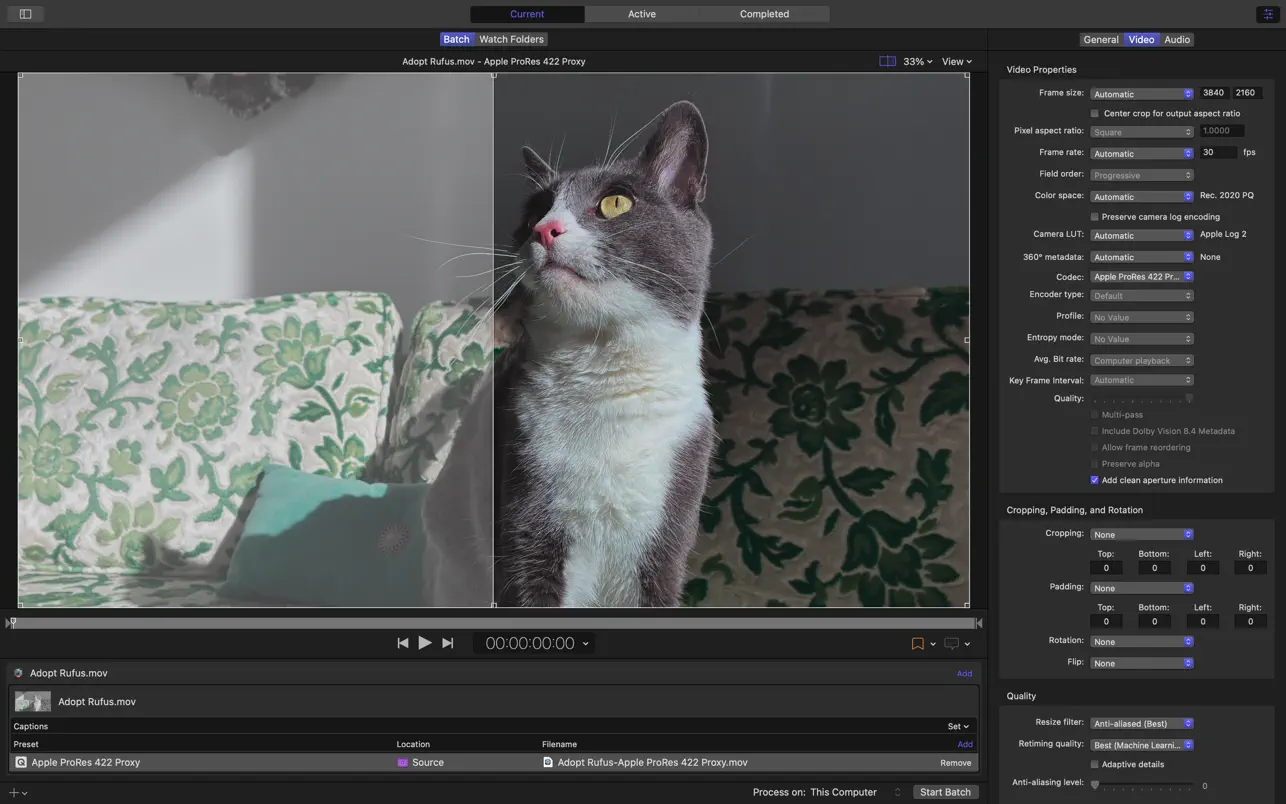Click the Start Batch button
This screenshot has height=804, width=1286.
point(944,792)
